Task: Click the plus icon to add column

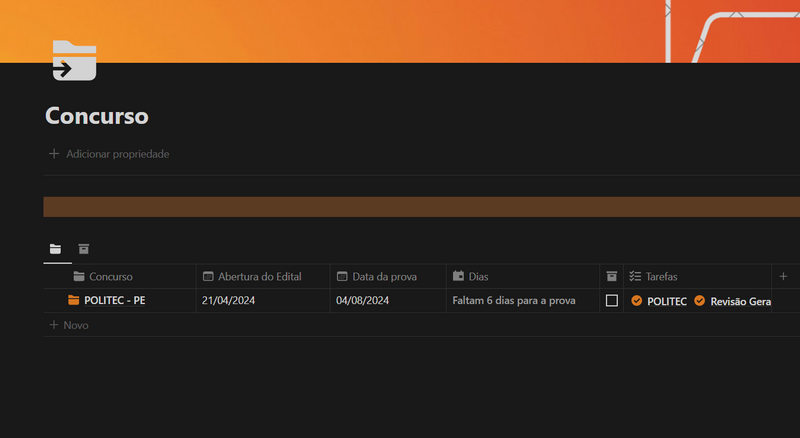Action: coord(783,276)
